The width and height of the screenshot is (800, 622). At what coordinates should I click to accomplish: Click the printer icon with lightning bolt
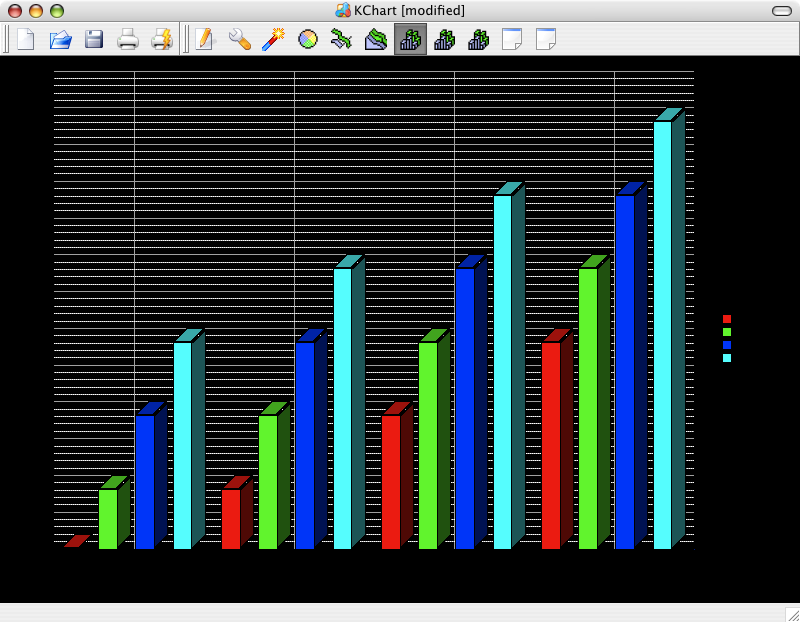click(x=162, y=39)
